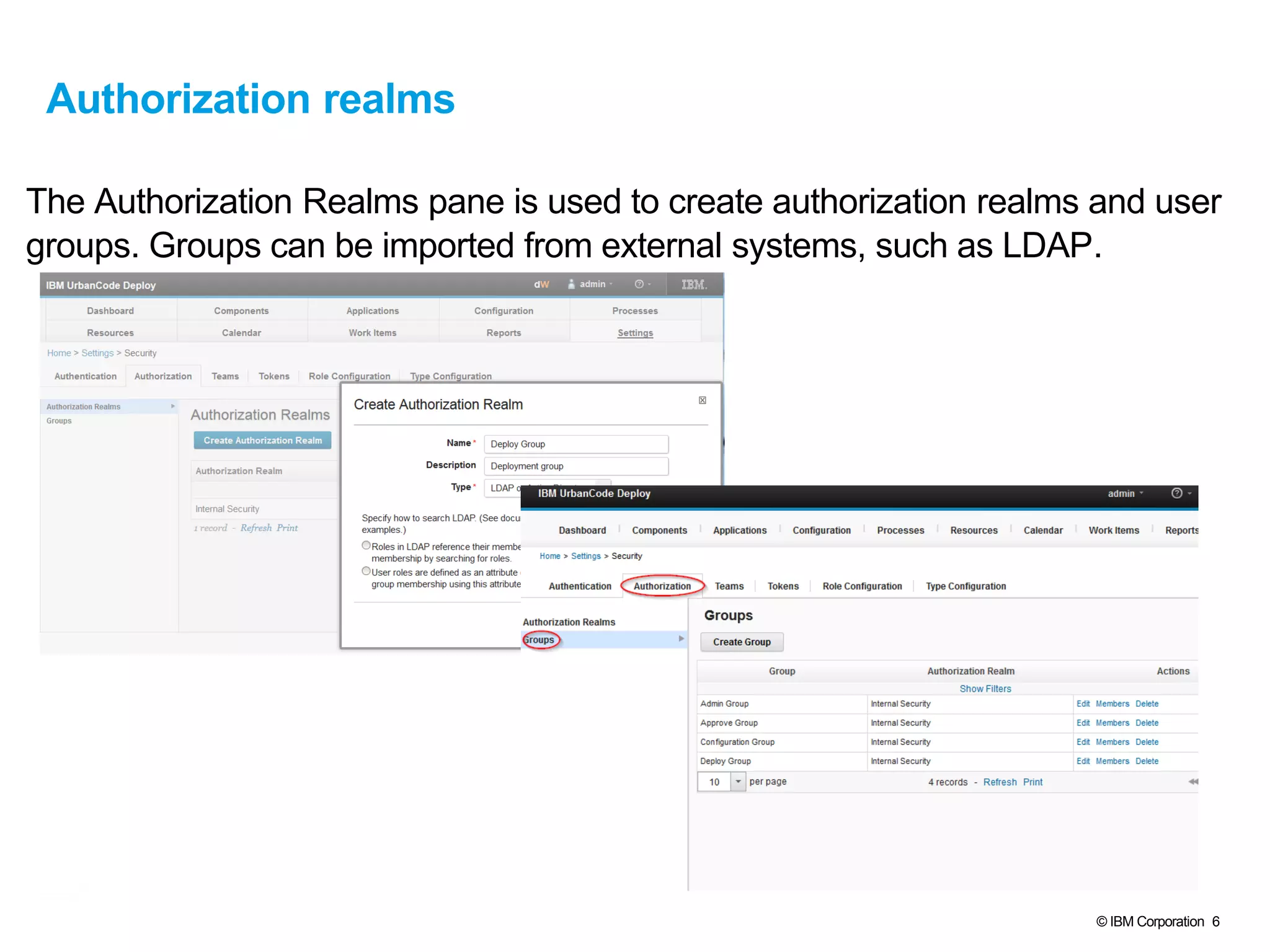Click the Authorization Realm column header in Groups table
1270x952 pixels.
click(x=970, y=671)
